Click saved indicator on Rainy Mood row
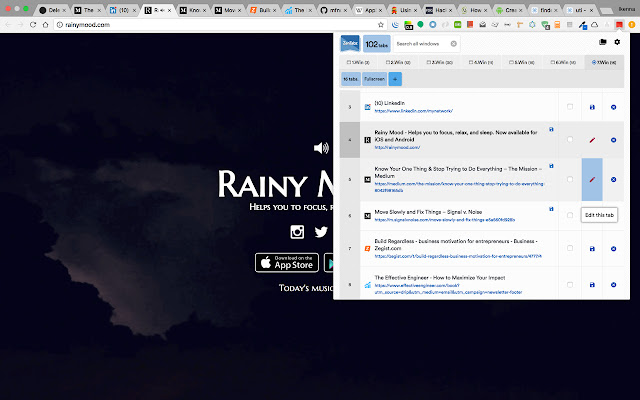640x400 pixels. [551, 129]
